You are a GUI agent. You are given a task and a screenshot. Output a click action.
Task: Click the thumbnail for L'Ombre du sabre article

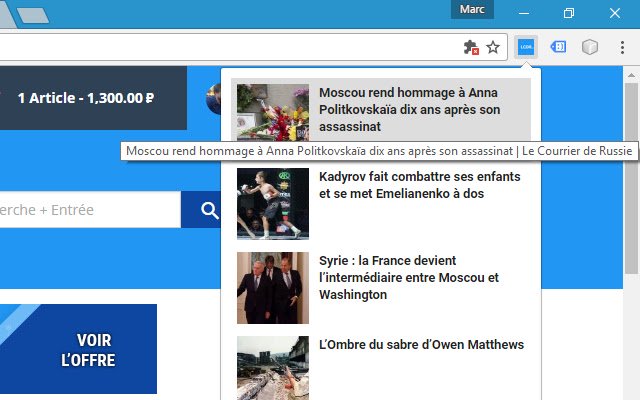[273, 368]
